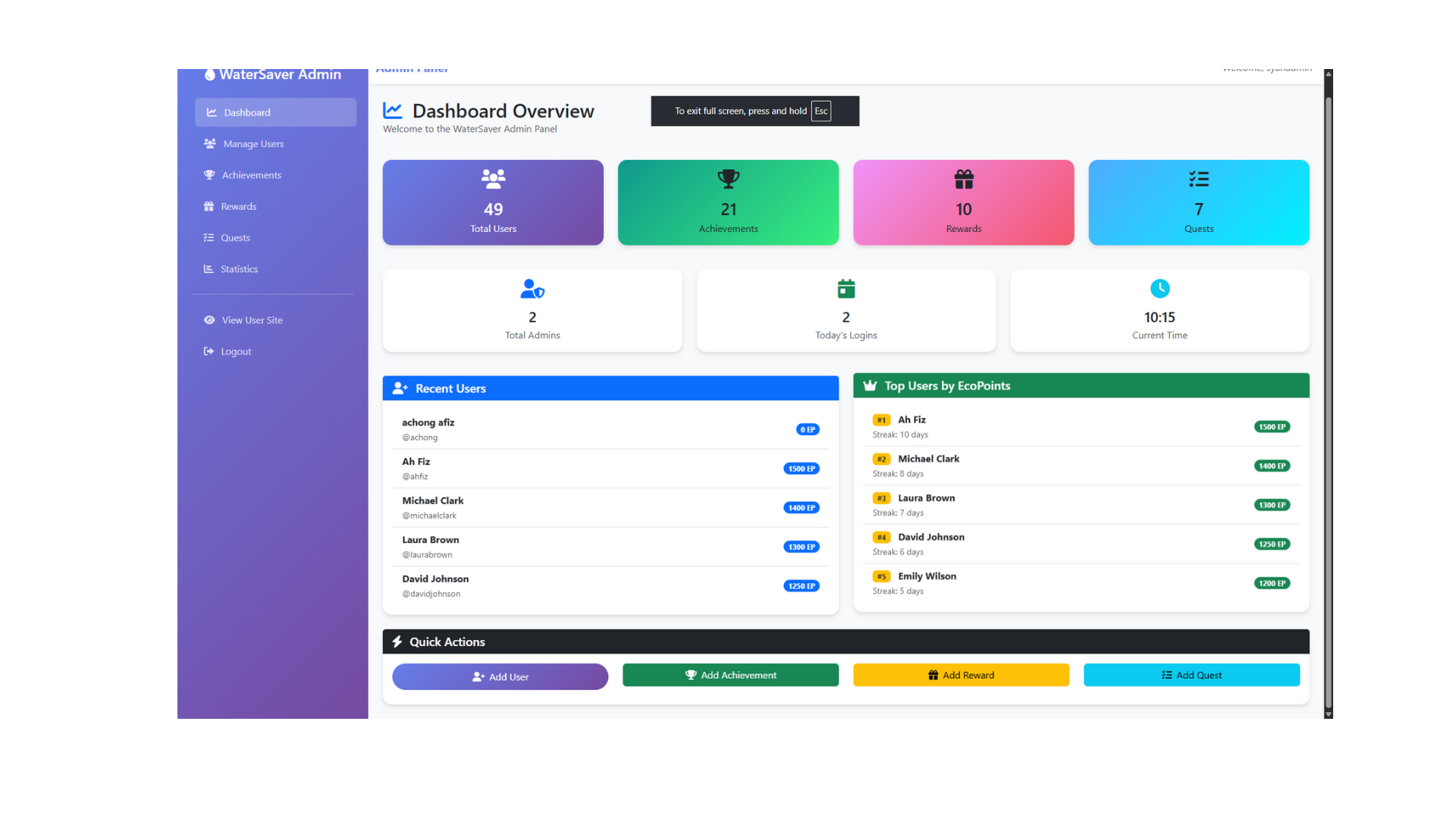This screenshot has height=819, width=1456.
Task: Click the @davidjohnson username in Recent Users
Action: [431, 594]
